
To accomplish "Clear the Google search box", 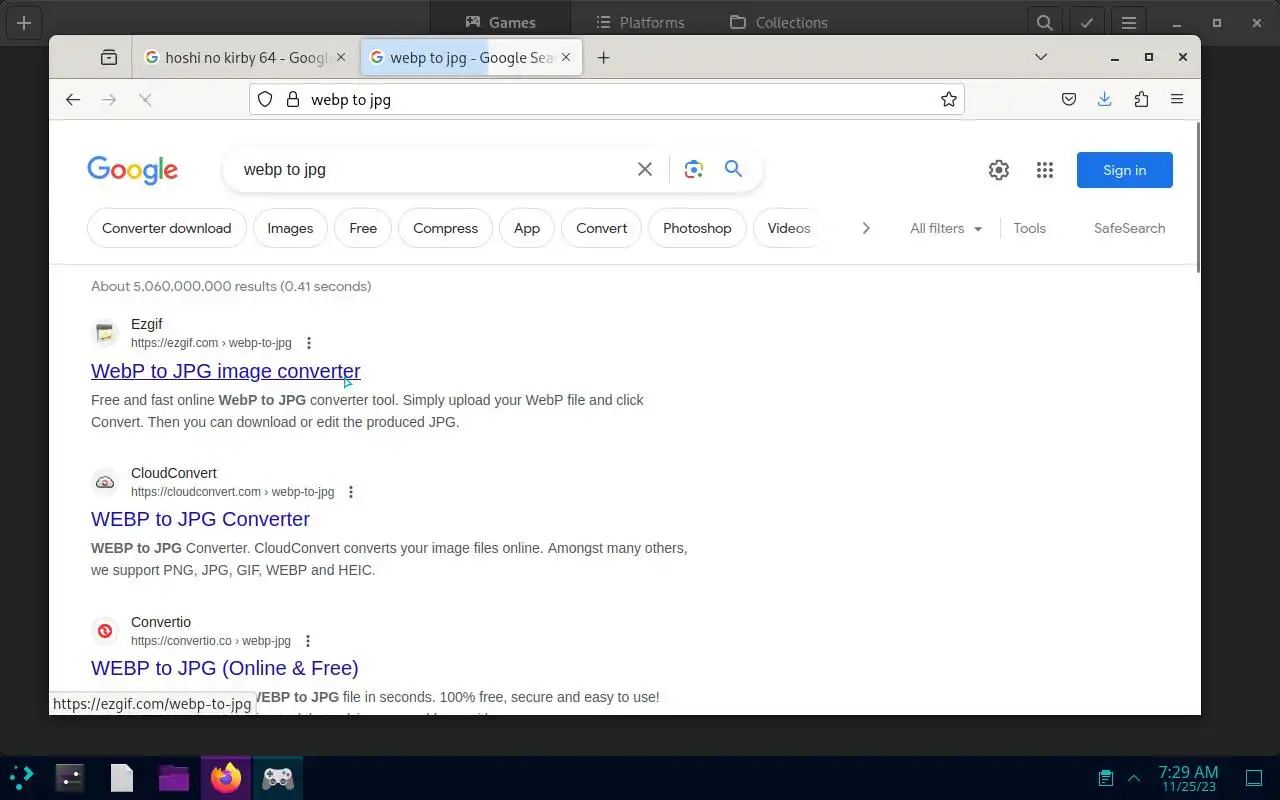I will tap(645, 169).
